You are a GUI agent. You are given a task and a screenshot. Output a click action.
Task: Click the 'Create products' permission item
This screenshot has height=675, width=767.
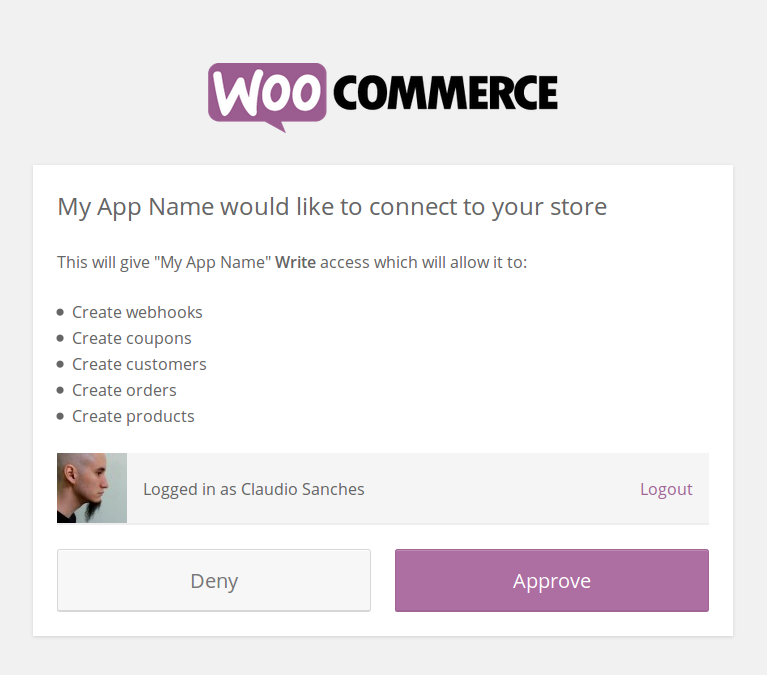133,416
